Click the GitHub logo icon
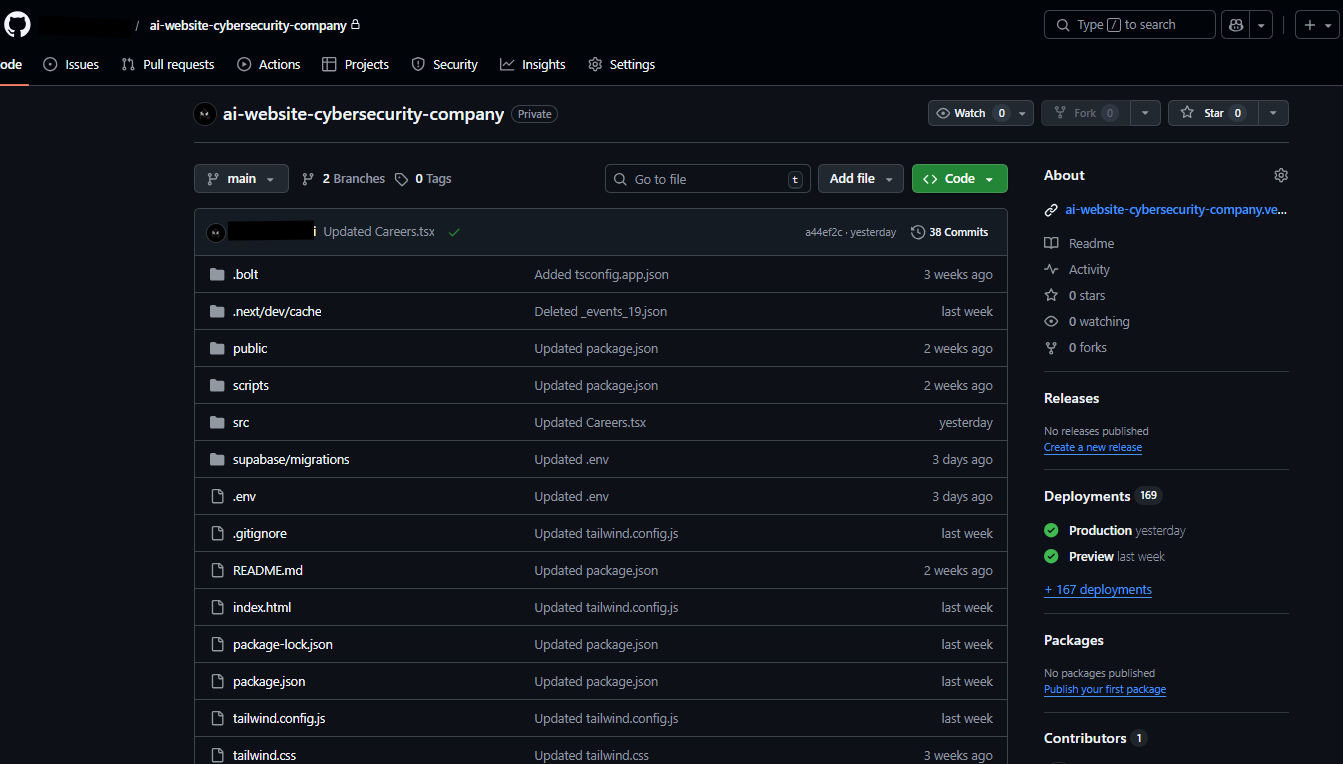 (17, 25)
